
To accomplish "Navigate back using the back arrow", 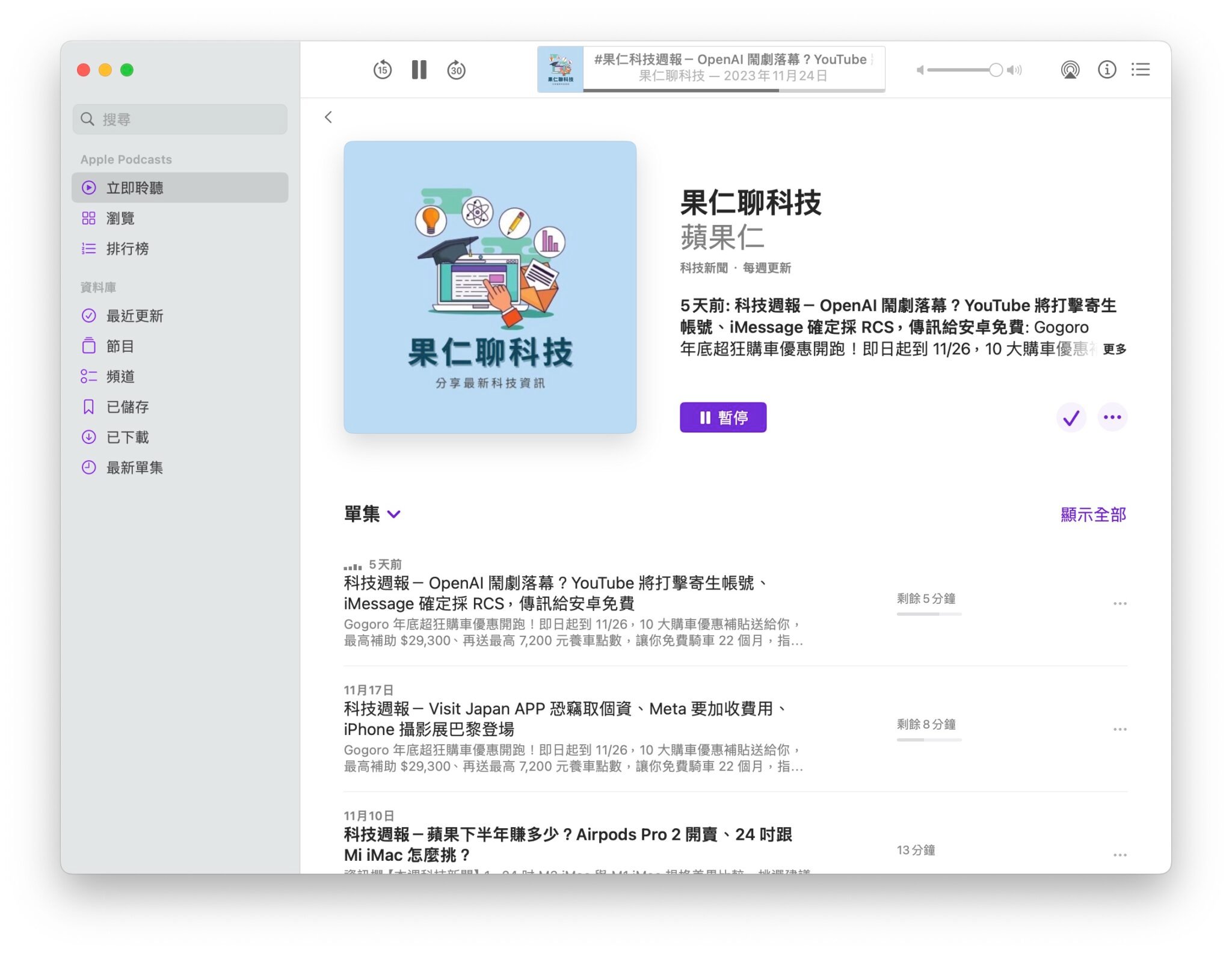I will click(x=328, y=117).
